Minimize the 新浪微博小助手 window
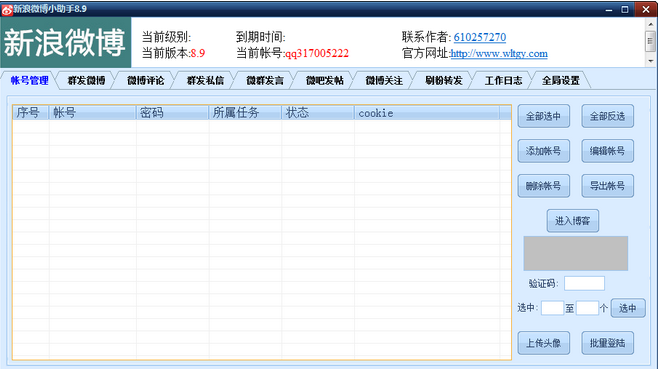The height and width of the screenshot is (369, 659). pyautogui.click(x=609, y=9)
